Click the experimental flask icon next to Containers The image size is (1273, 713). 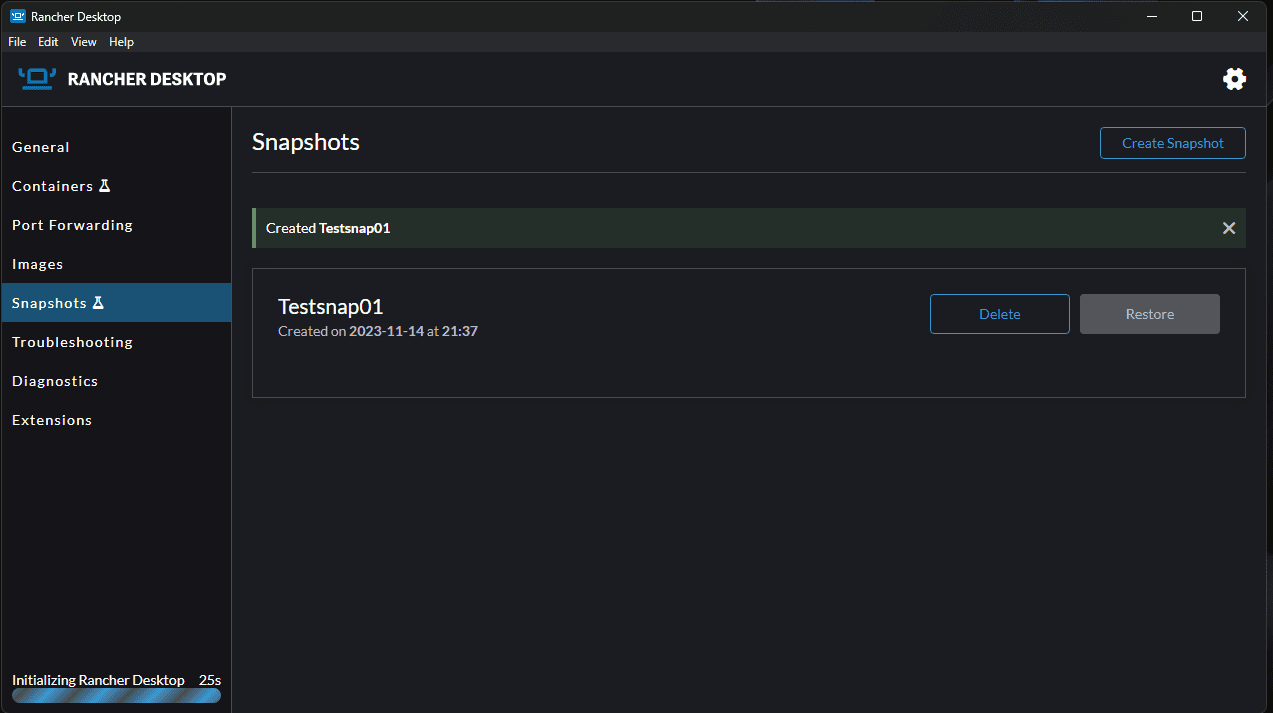click(105, 186)
